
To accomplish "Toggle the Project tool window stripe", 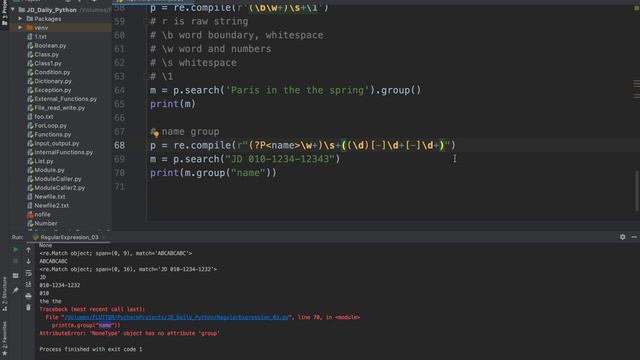I will 4,13.
